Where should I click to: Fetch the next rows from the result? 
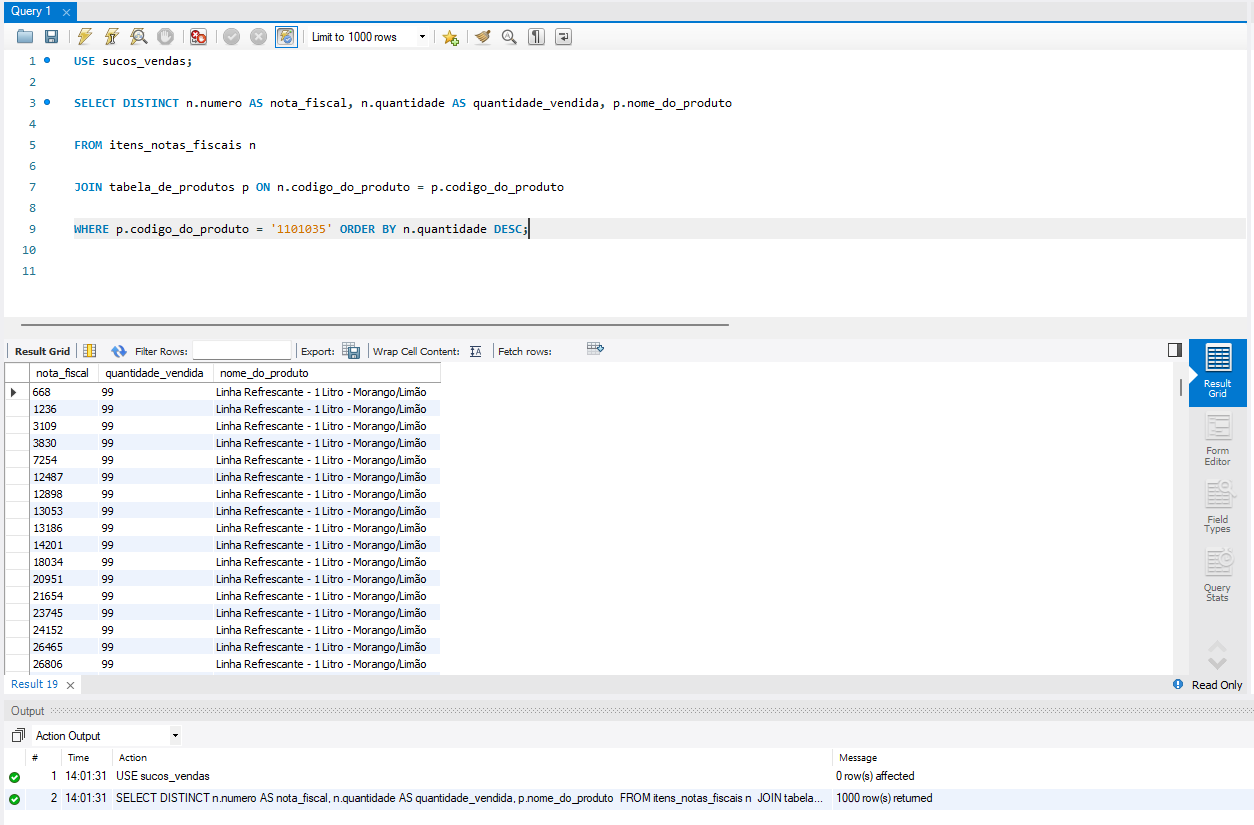596,349
